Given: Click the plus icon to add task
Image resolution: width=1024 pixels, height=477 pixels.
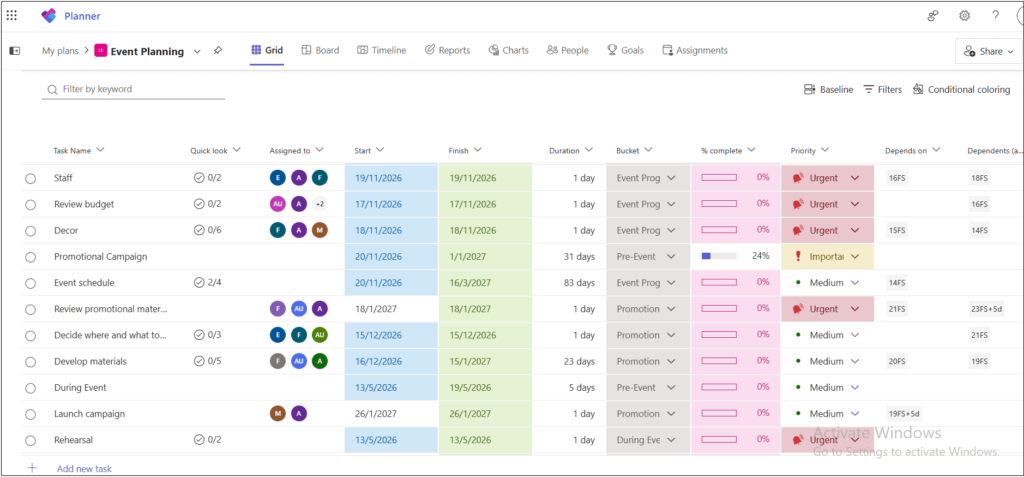Looking at the screenshot, I should 32,468.
